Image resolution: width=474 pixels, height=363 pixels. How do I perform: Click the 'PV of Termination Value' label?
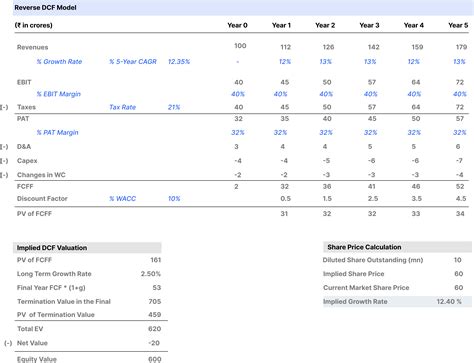coord(56,315)
